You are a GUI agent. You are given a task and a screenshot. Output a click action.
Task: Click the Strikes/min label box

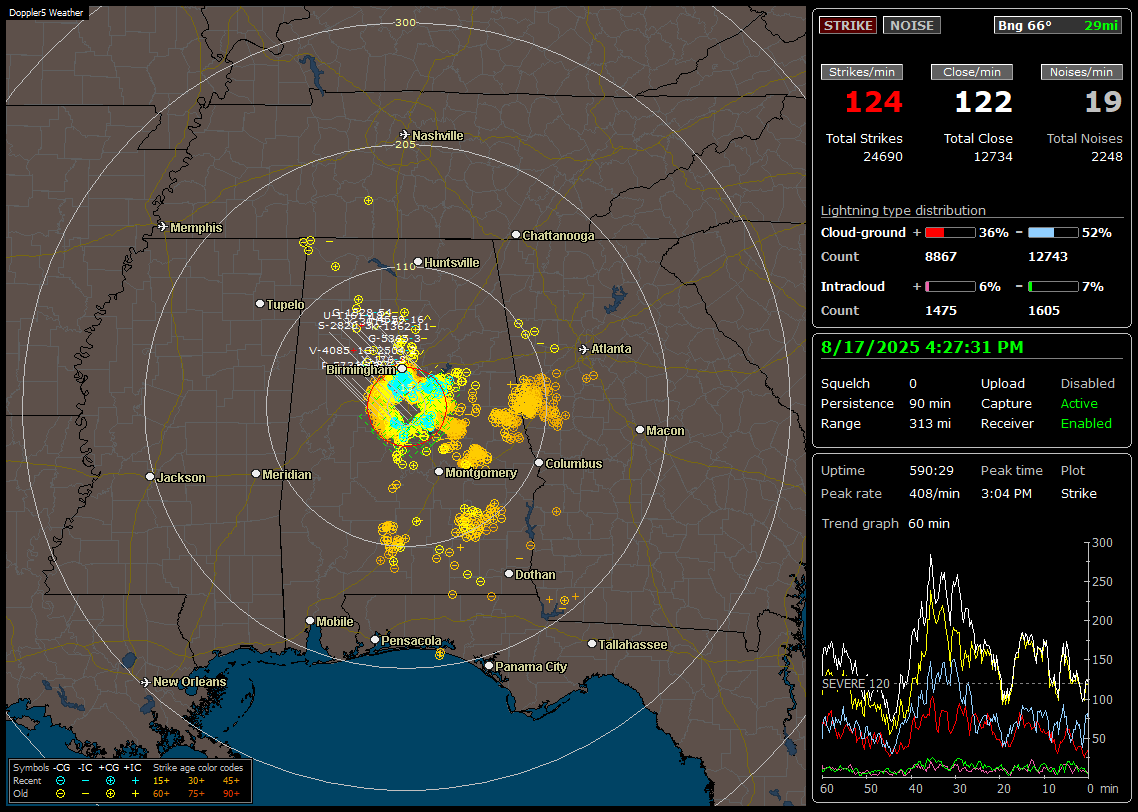tap(861, 72)
